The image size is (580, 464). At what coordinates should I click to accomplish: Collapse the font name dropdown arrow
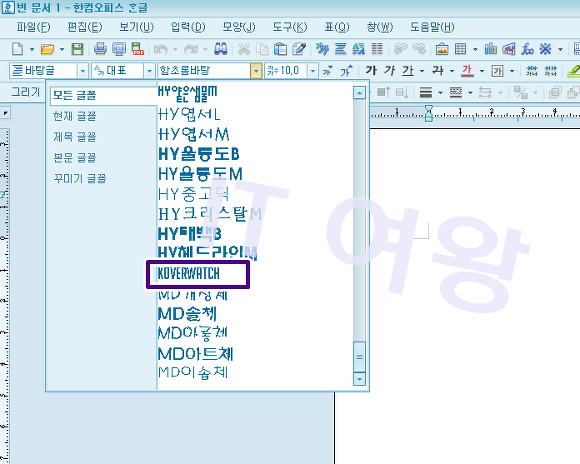click(256, 70)
